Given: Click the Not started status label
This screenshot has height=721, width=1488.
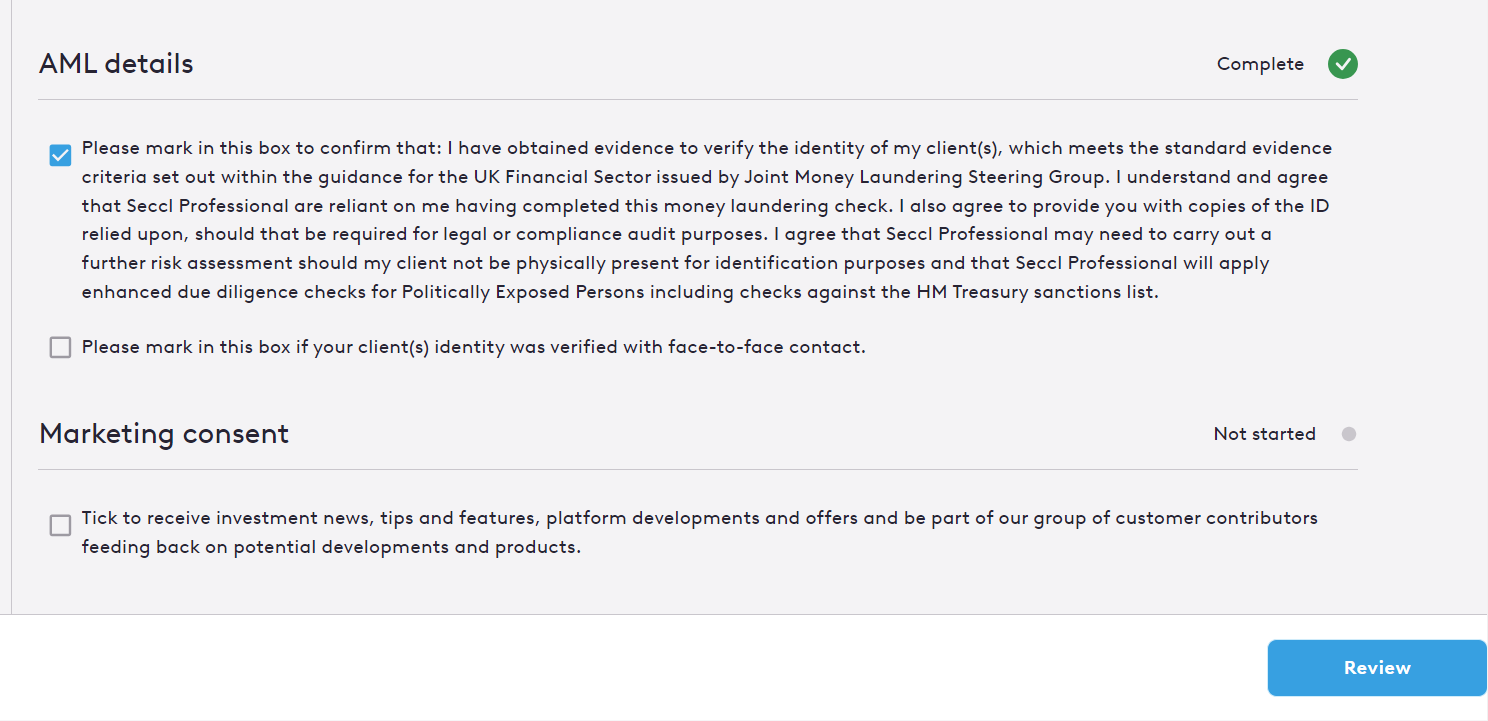Looking at the screenshot, I should click(1264, 434).
